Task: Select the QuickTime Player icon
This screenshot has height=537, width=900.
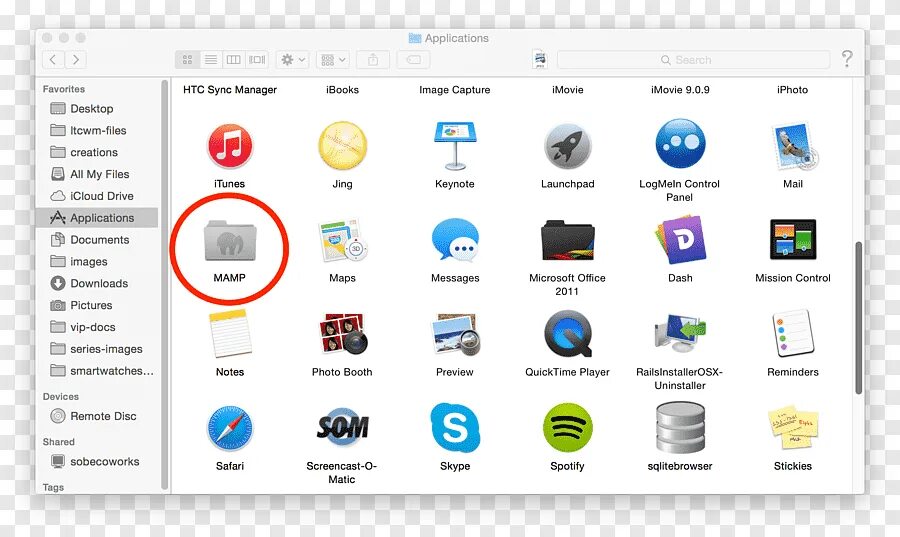Action: (567, 334)
